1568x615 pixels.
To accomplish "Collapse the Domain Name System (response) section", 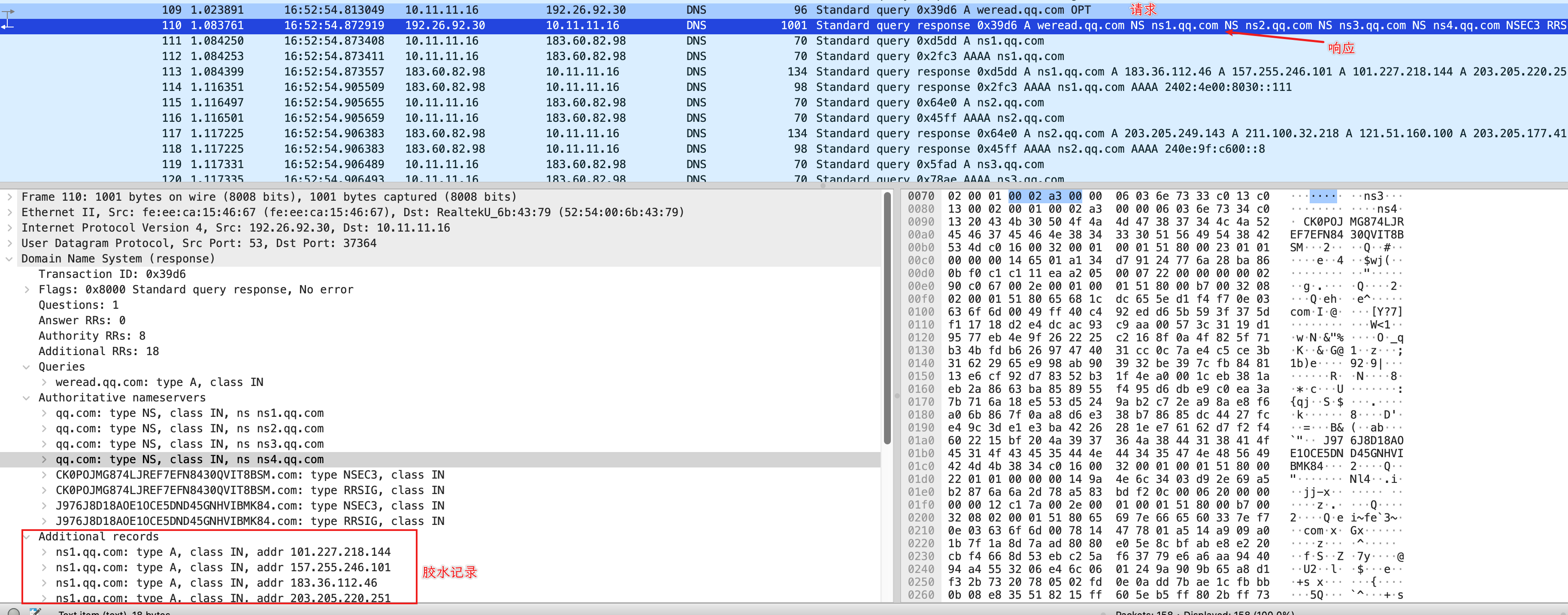I will pyautogui.click(x=9, y=259).
